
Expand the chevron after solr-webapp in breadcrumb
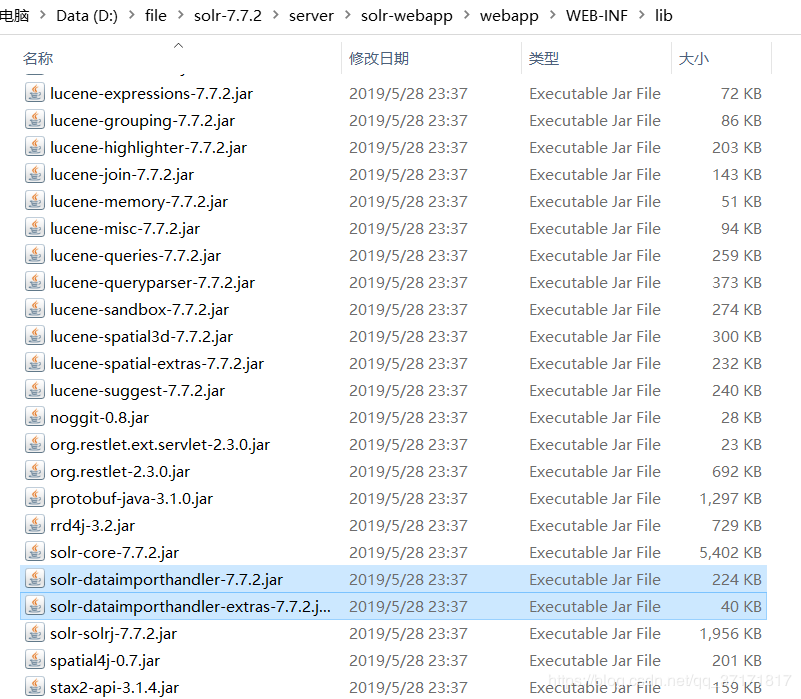[467, 15]
